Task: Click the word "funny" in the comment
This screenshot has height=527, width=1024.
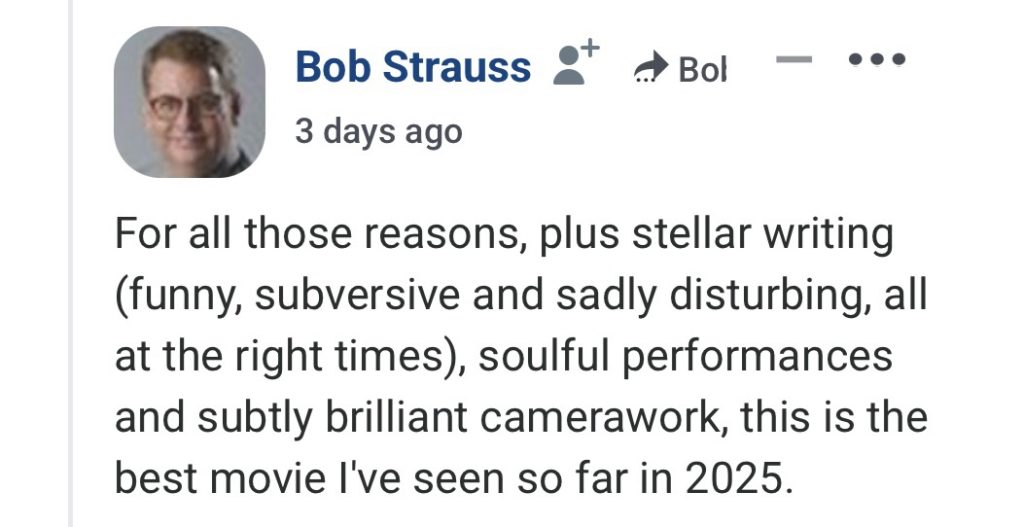Action: (173, 297)
